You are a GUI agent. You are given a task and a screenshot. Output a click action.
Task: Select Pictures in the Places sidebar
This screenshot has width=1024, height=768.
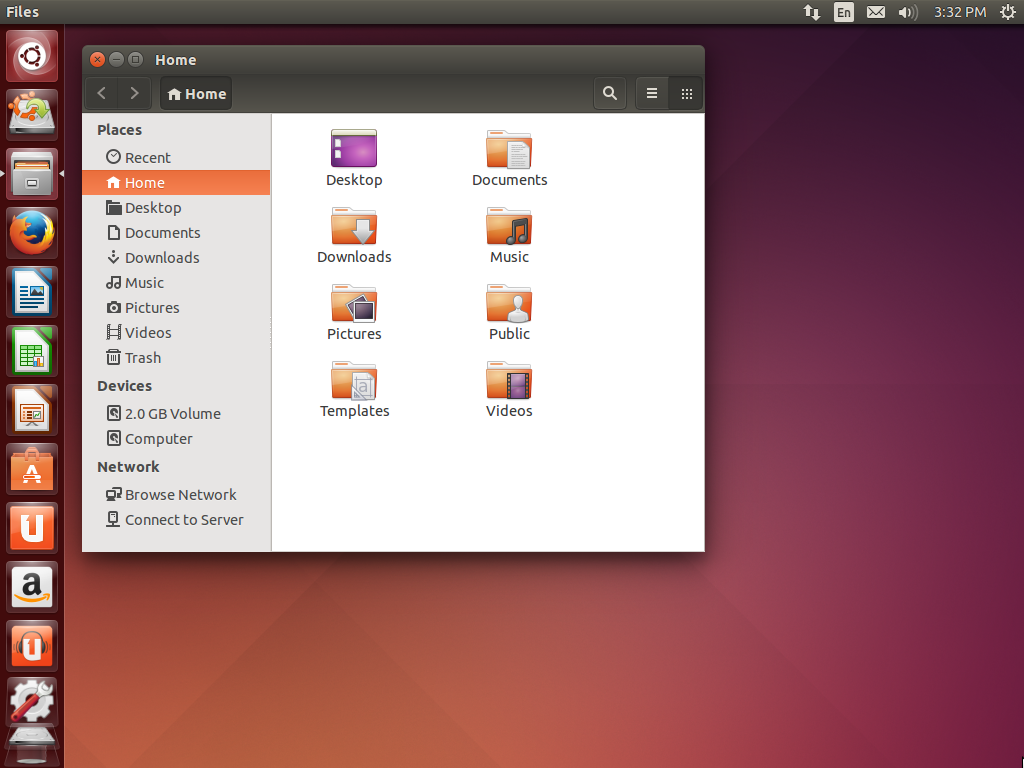[176, 308]
